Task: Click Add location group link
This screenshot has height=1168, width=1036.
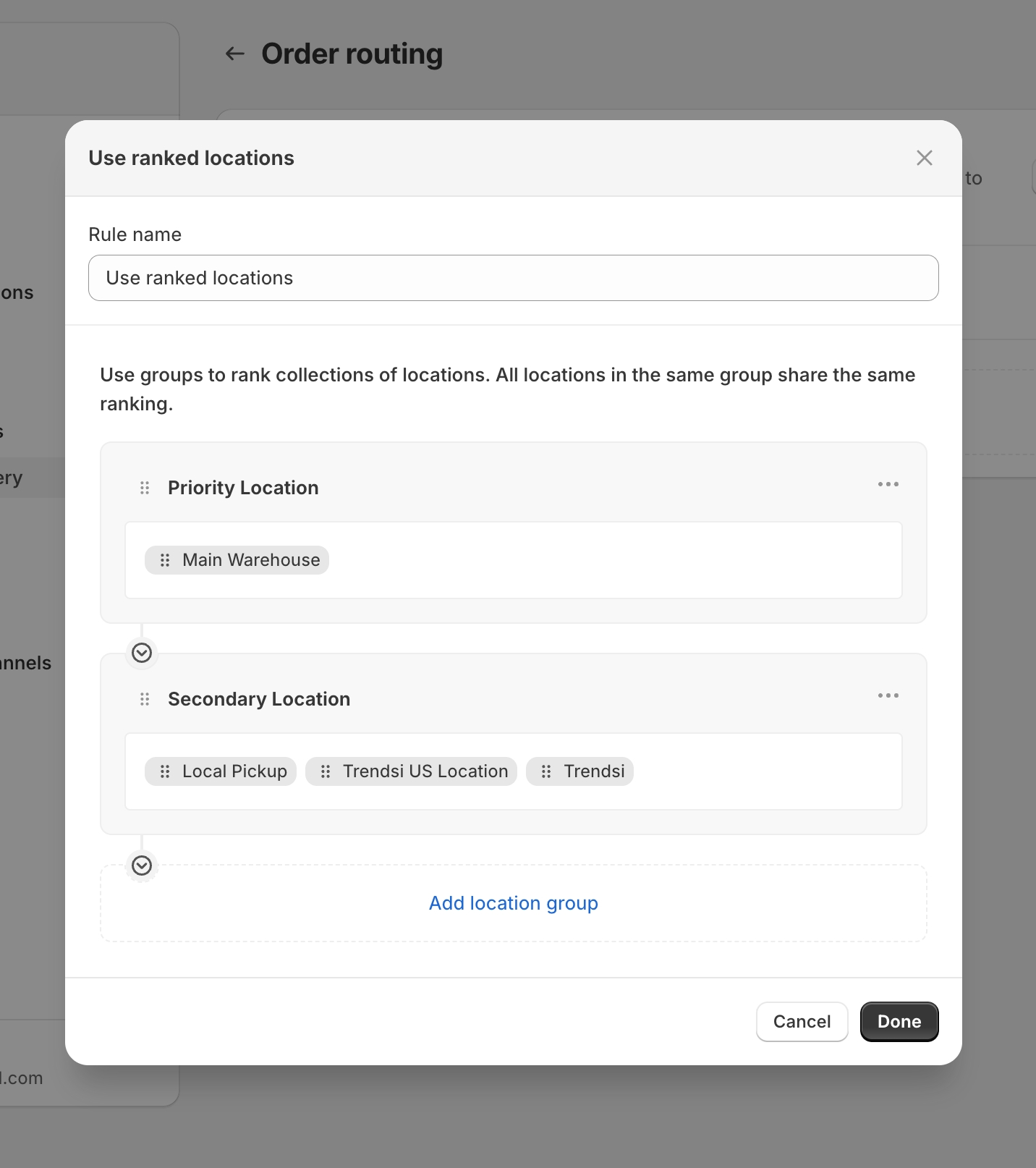Action: click(x=513, y=903)
